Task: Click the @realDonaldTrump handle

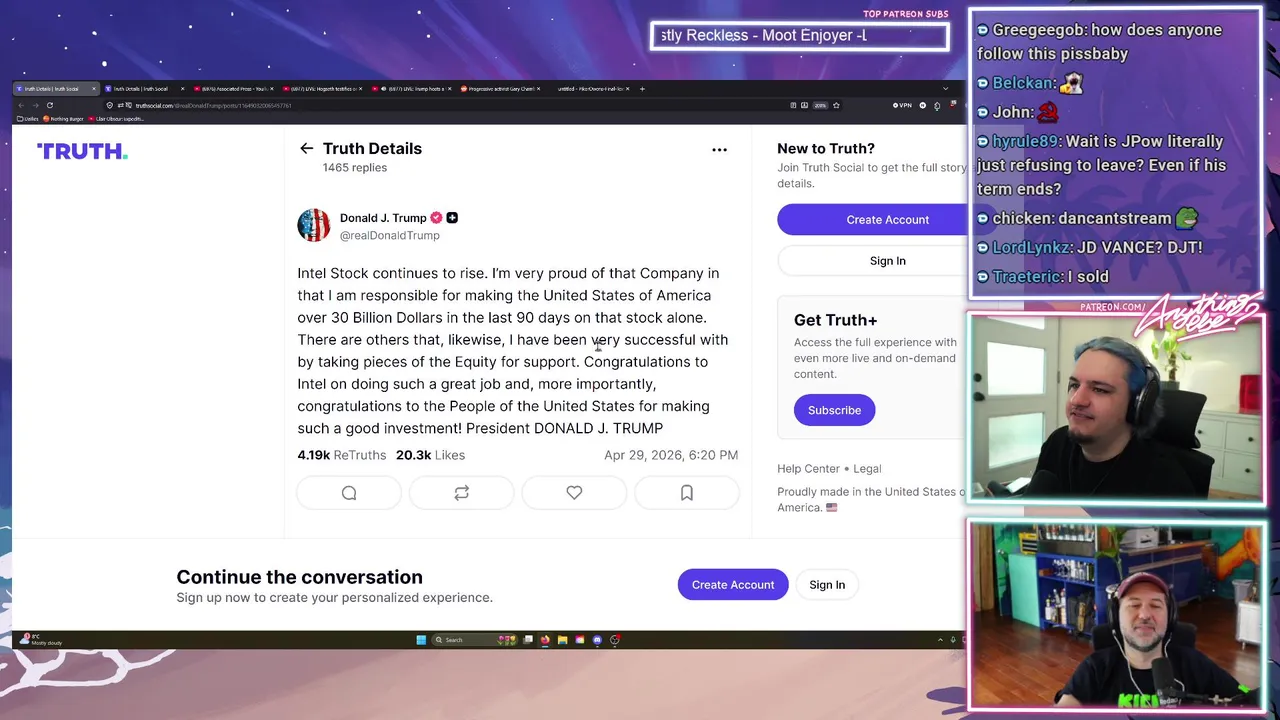Action: pos(389,235)
